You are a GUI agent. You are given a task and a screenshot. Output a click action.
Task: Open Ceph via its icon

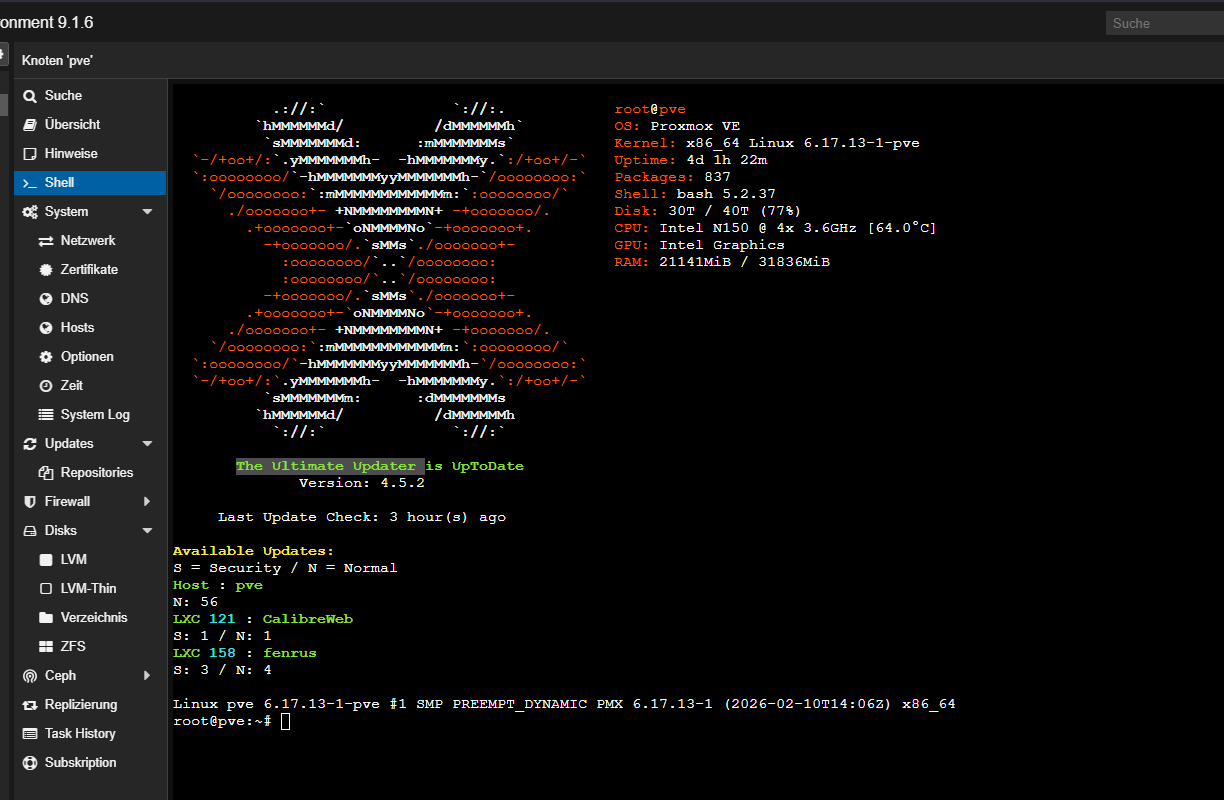pos(30,676)
